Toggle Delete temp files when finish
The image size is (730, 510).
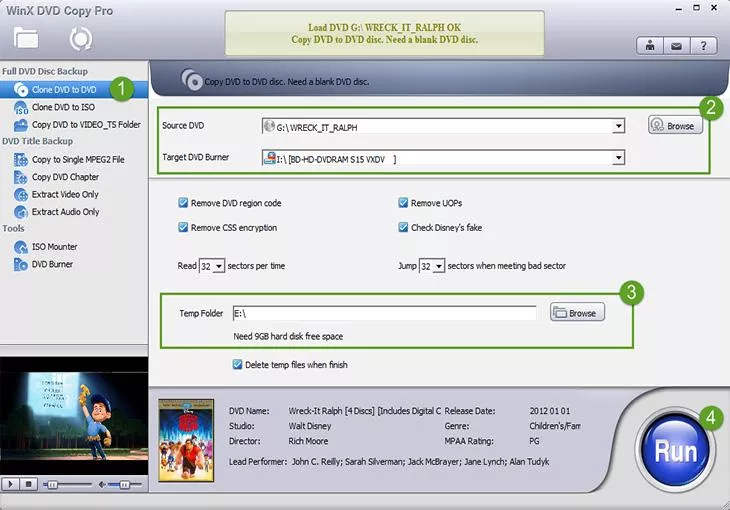[x=237, y=364]
